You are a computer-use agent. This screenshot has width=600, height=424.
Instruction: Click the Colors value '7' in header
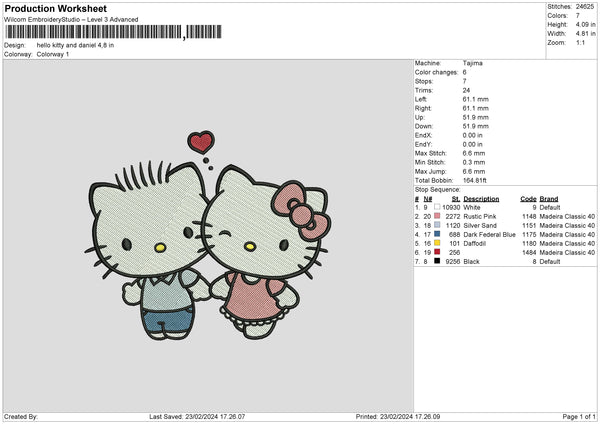[577, 16]
